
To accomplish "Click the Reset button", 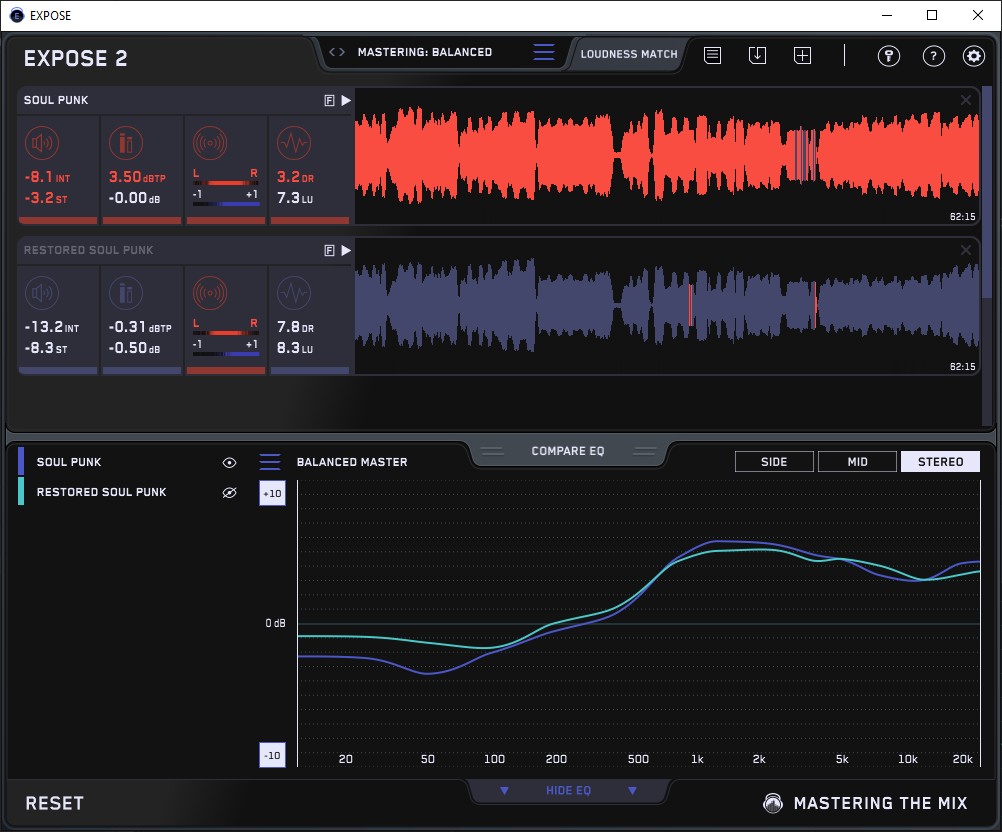I will 55,803.
